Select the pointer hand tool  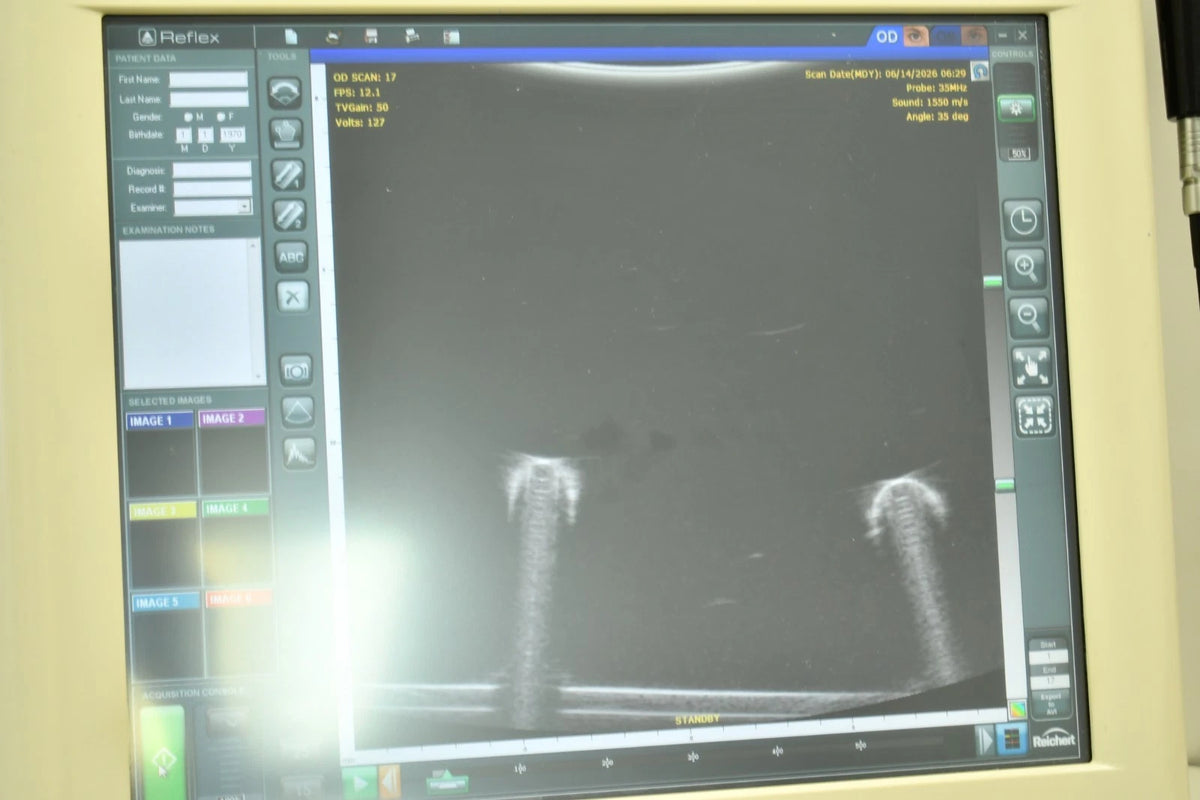tap(286, 132)
